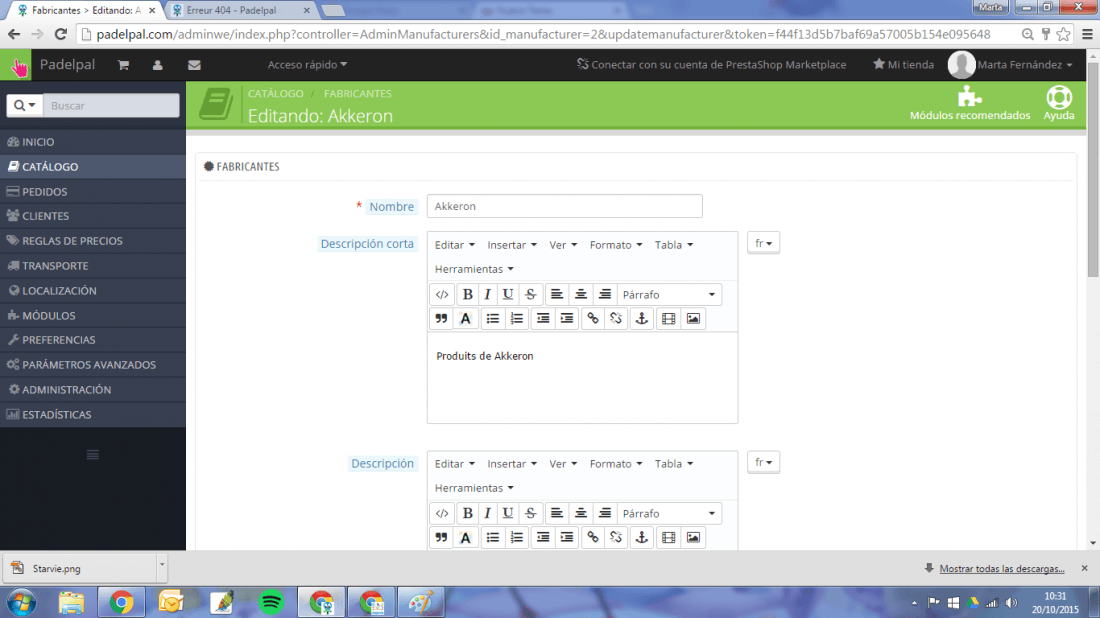Image resolution: width=1100 pixels, height=618 pixels.
Task: Open Ver menu in Descripción corta editor
Action: point(563,245)
